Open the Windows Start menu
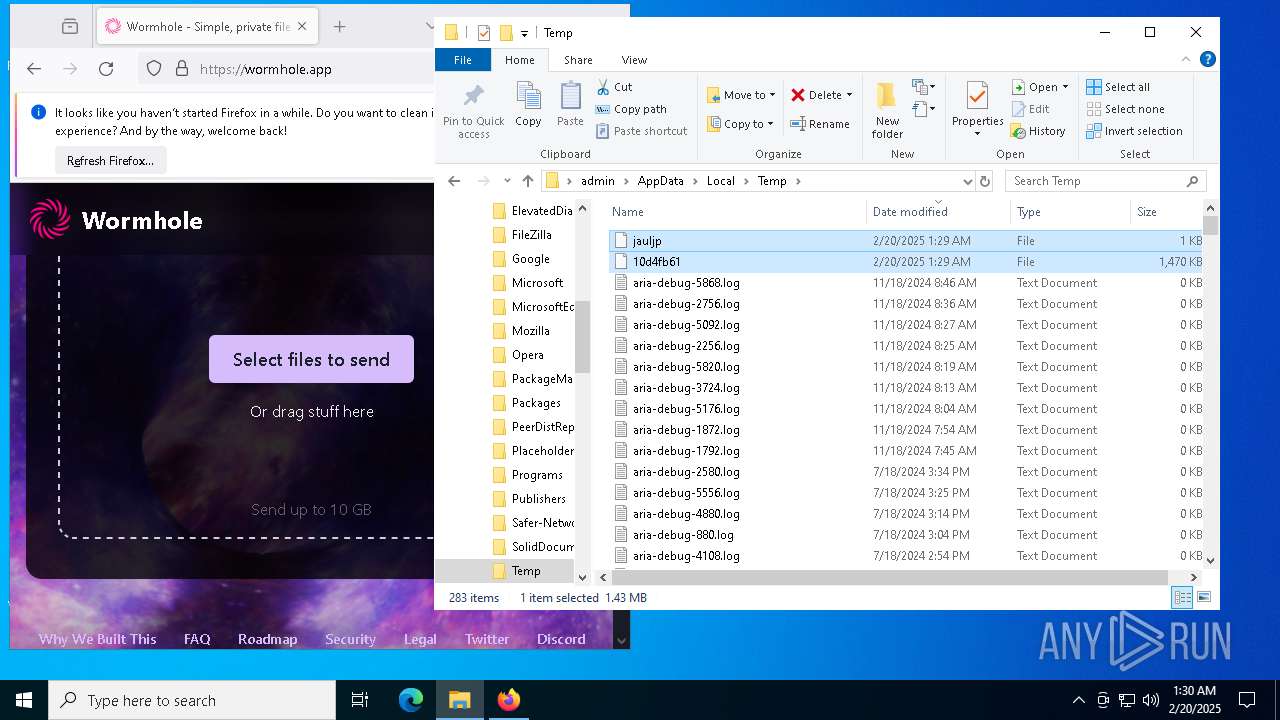 (x=24, y=700)
